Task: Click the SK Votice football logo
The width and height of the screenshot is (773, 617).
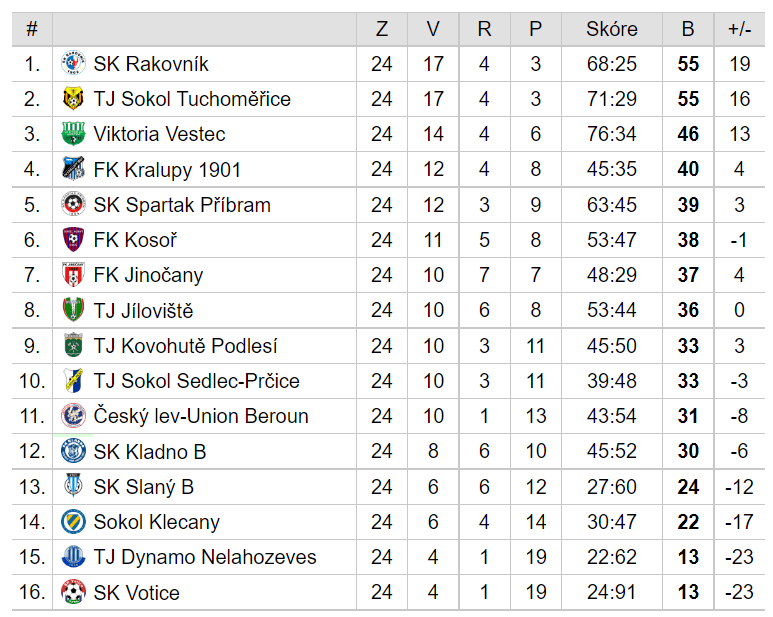Action: click(x=73, y=592)
